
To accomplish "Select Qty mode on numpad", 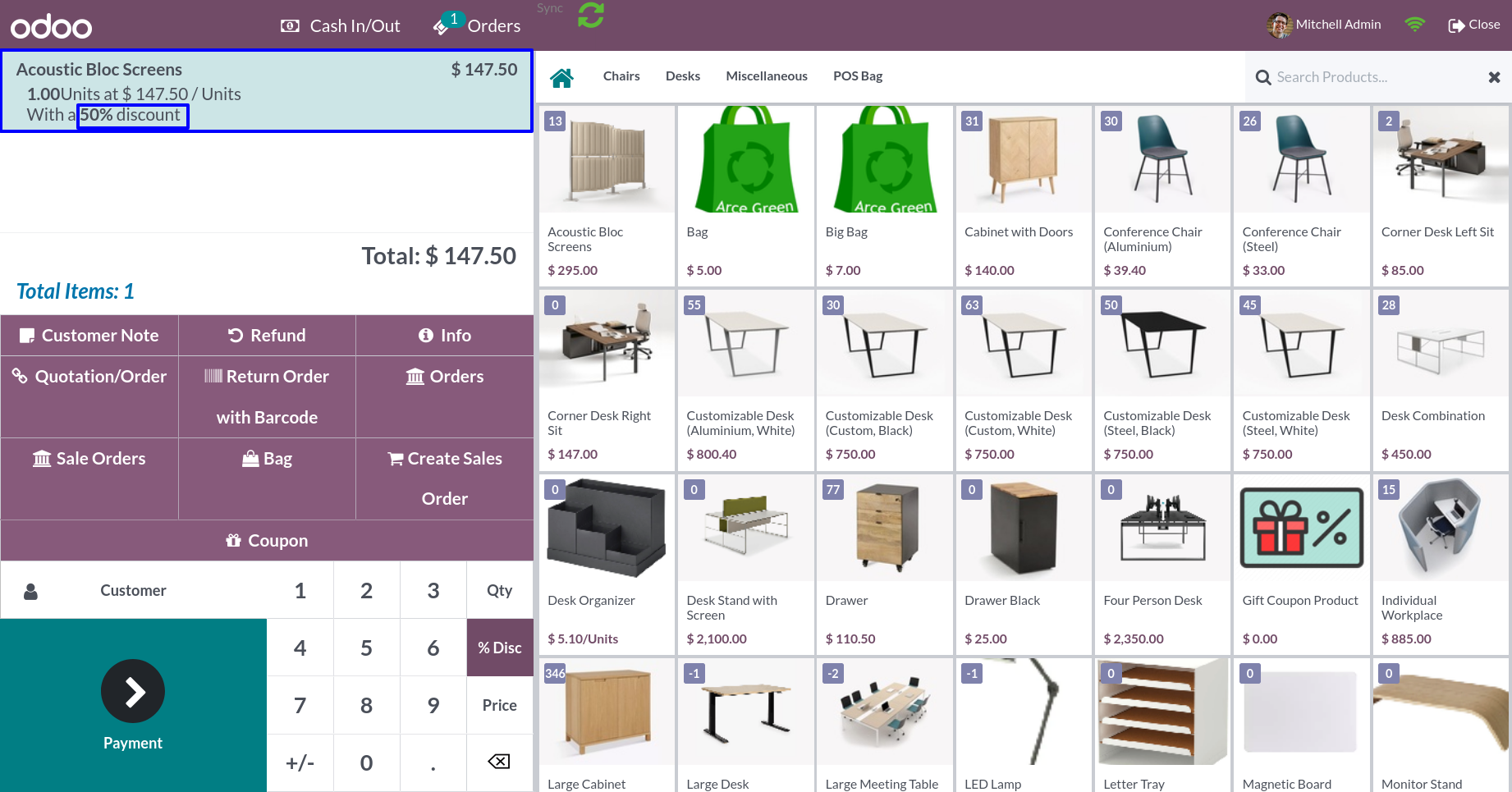I will click(x=500, y=590).
